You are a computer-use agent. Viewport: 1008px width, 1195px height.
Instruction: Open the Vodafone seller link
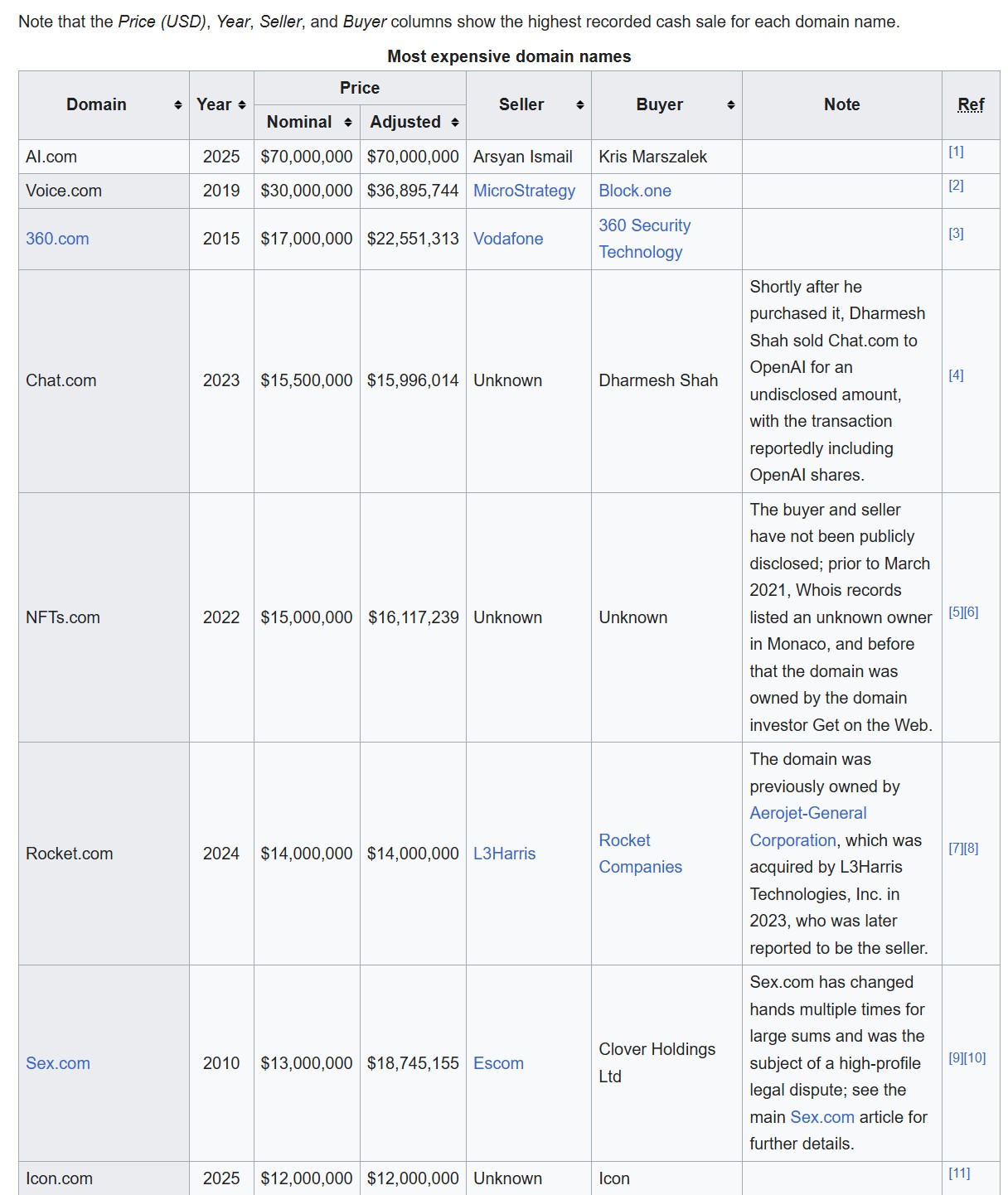(x=507, y=239)
